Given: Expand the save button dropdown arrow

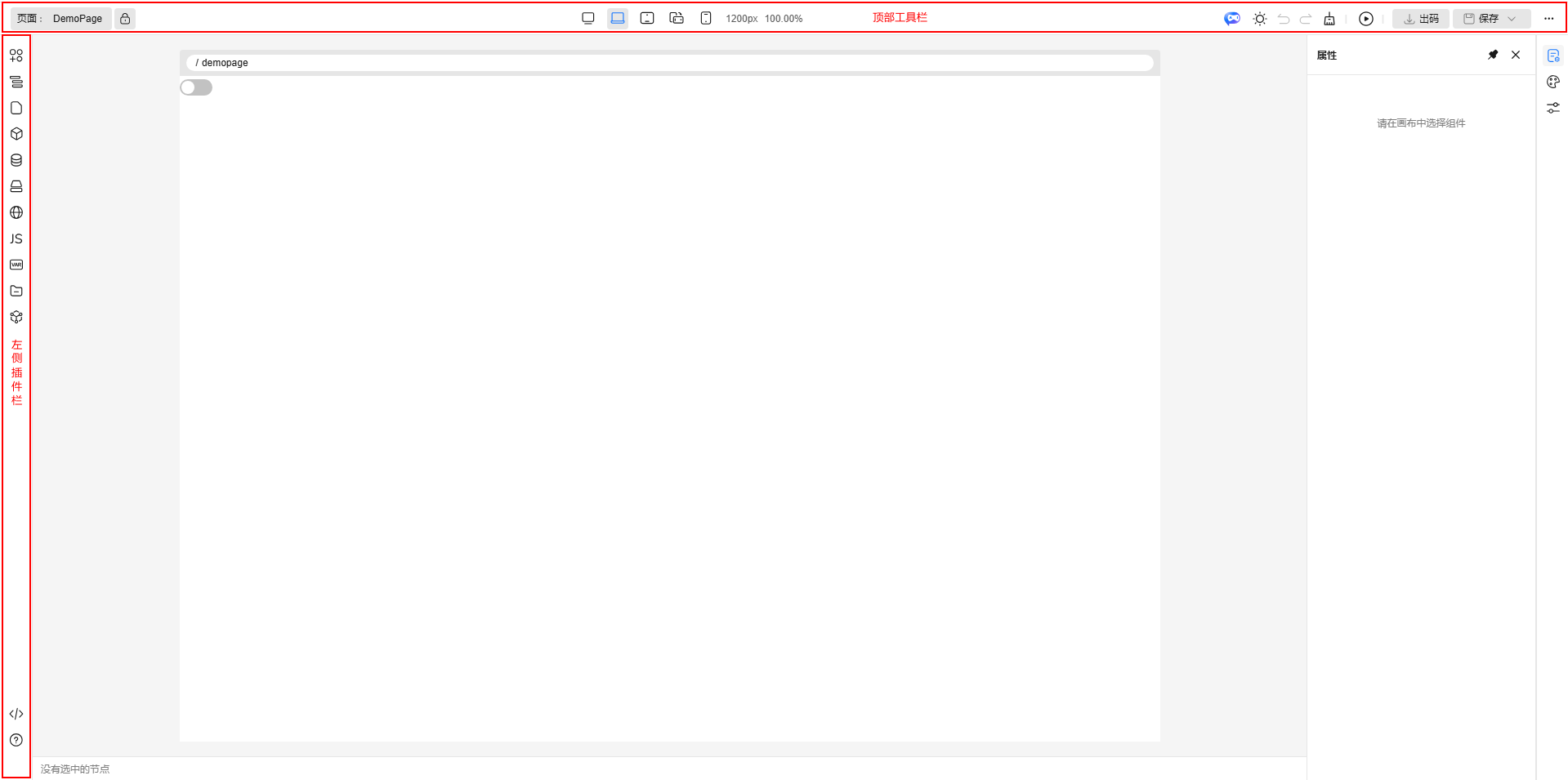Looking at the screenshot, I should 1512,19.
